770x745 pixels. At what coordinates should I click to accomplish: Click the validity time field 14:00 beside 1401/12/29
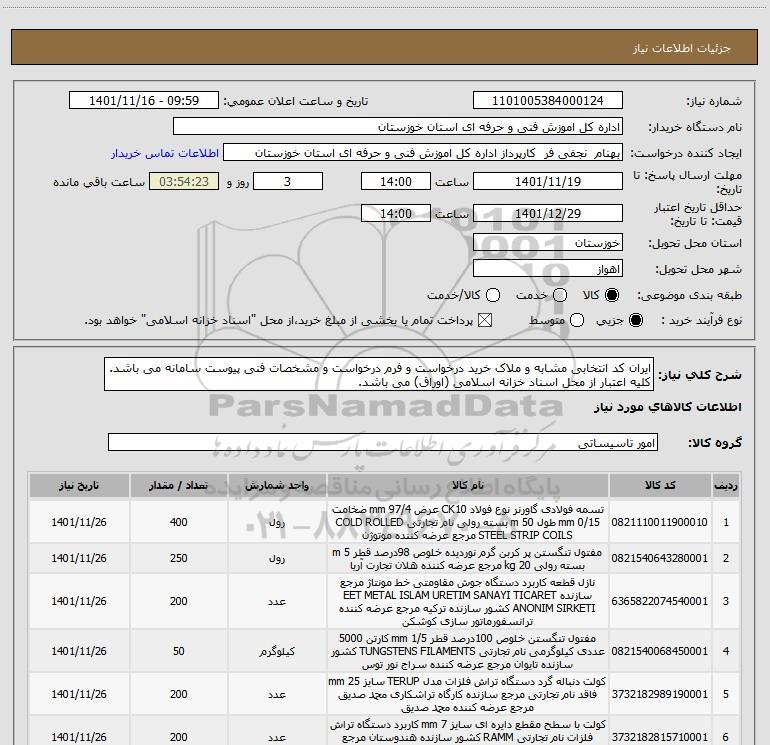[396, 213]
